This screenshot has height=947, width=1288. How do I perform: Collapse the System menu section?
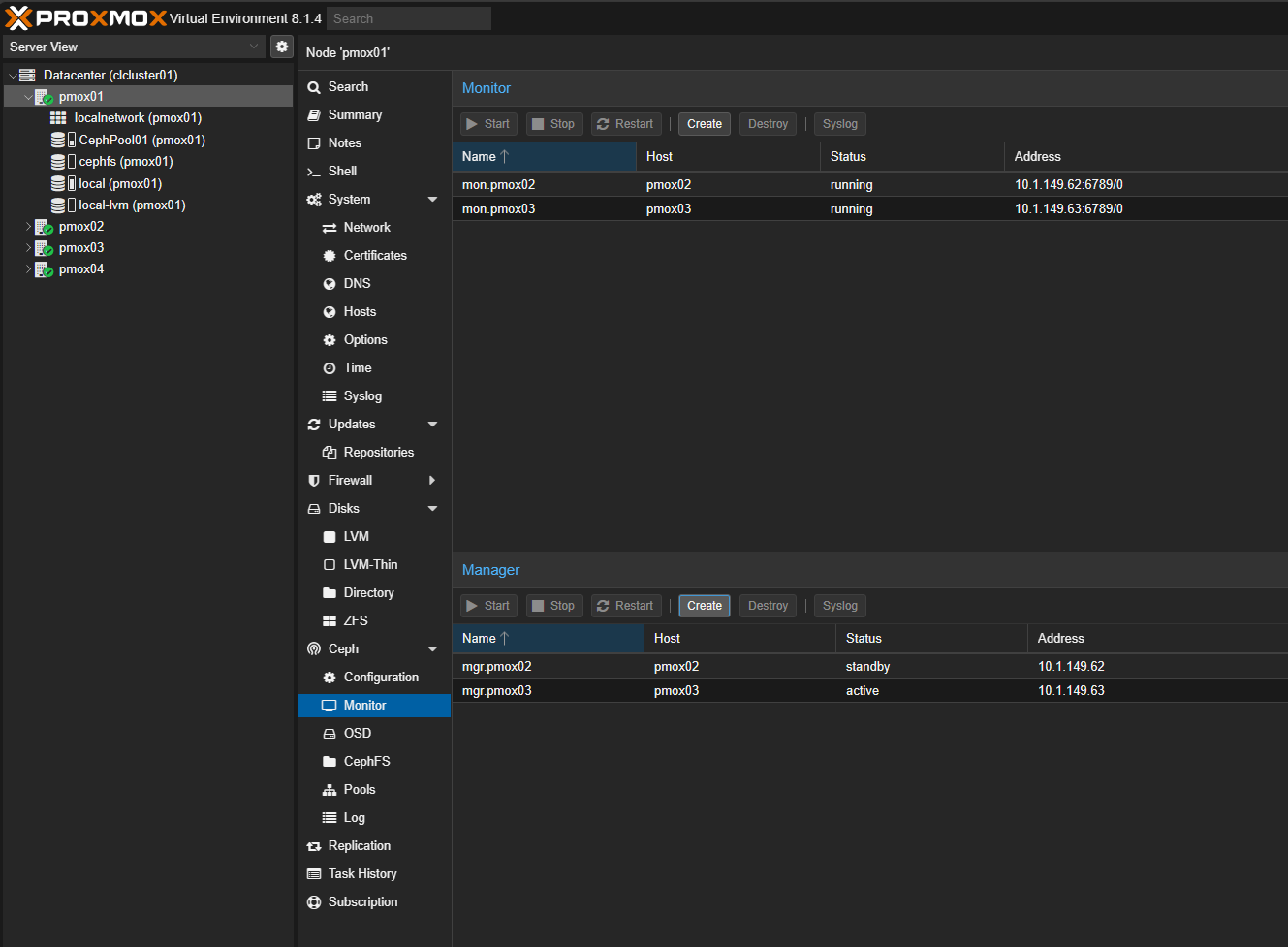click(432, 199)
